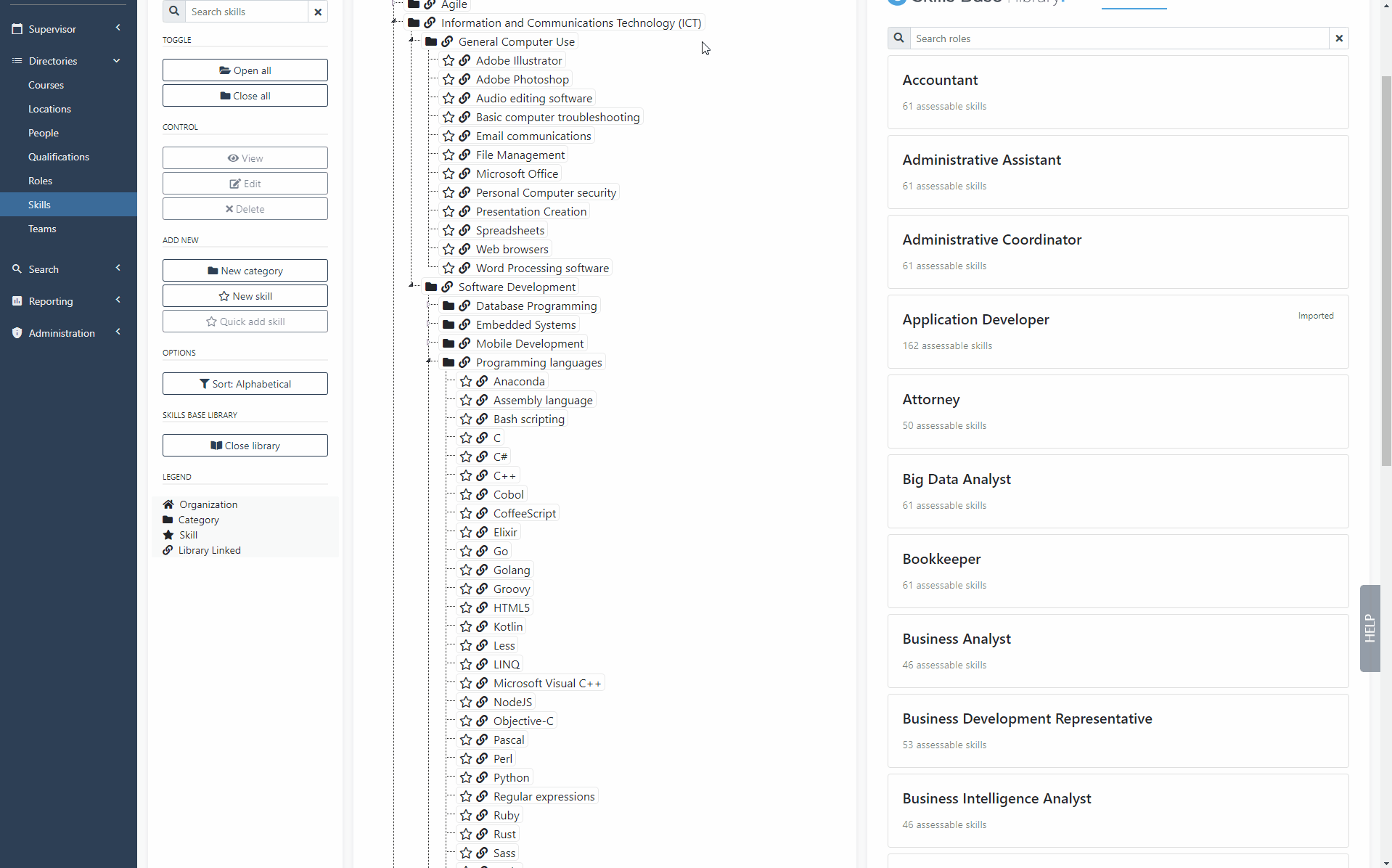This screenshot has width=1392, height=868.
Task: Click the Open all button
Action: [245, 70]
